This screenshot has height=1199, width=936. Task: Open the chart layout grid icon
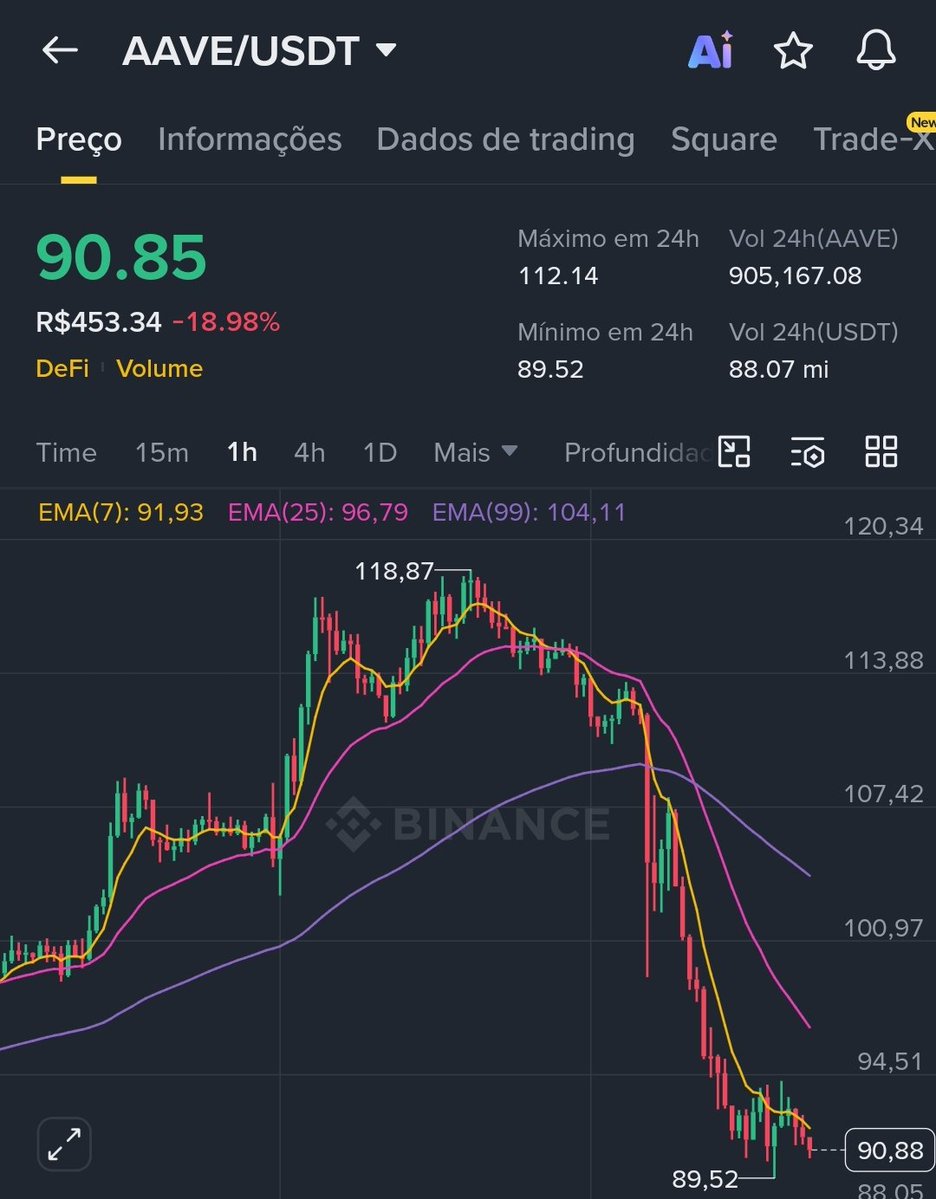coord(881,451)
